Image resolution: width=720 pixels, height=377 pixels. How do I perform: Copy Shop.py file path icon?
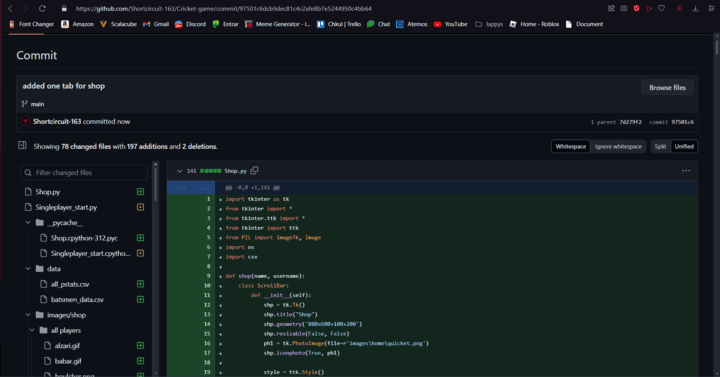tap(254, 170)
